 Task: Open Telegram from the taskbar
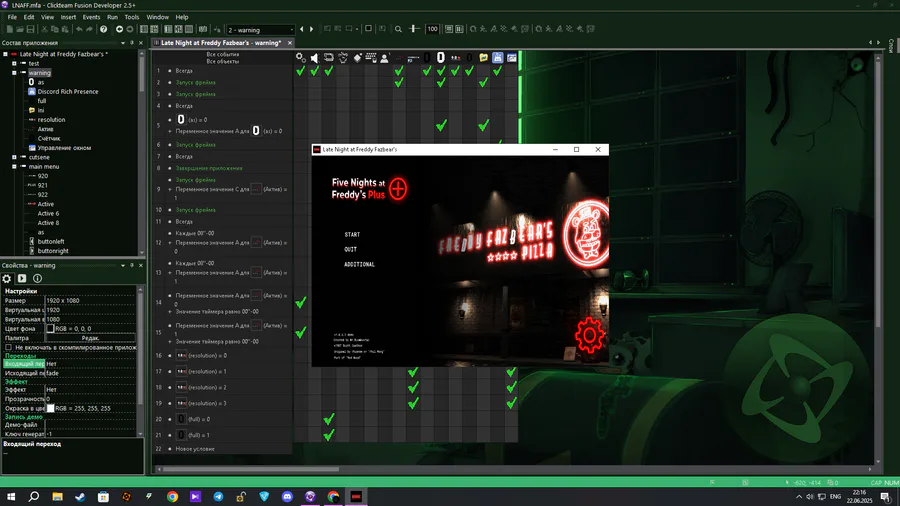coord(218,496)
